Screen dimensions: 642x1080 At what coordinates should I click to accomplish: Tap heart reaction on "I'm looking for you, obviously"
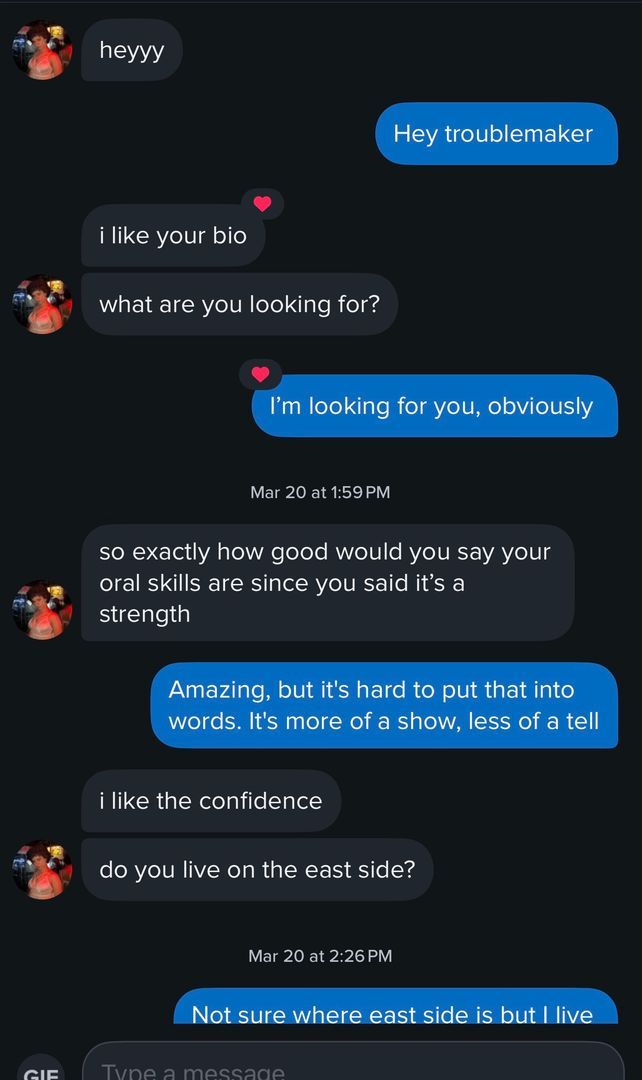coord(261,375)
